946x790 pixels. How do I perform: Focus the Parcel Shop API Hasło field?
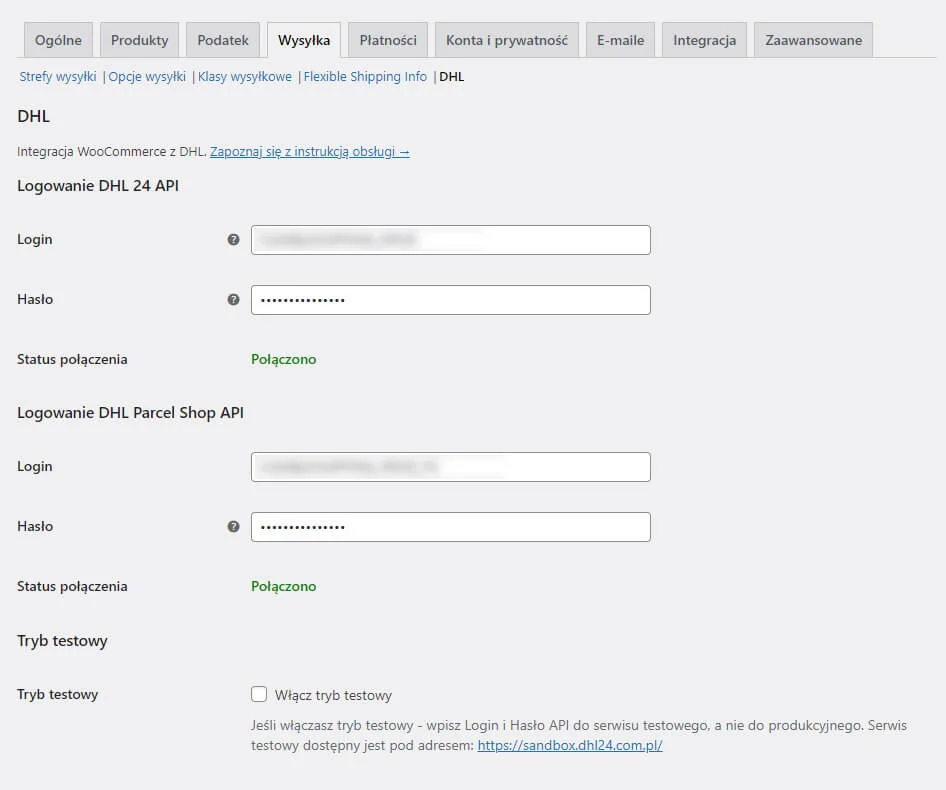[451, 526]
